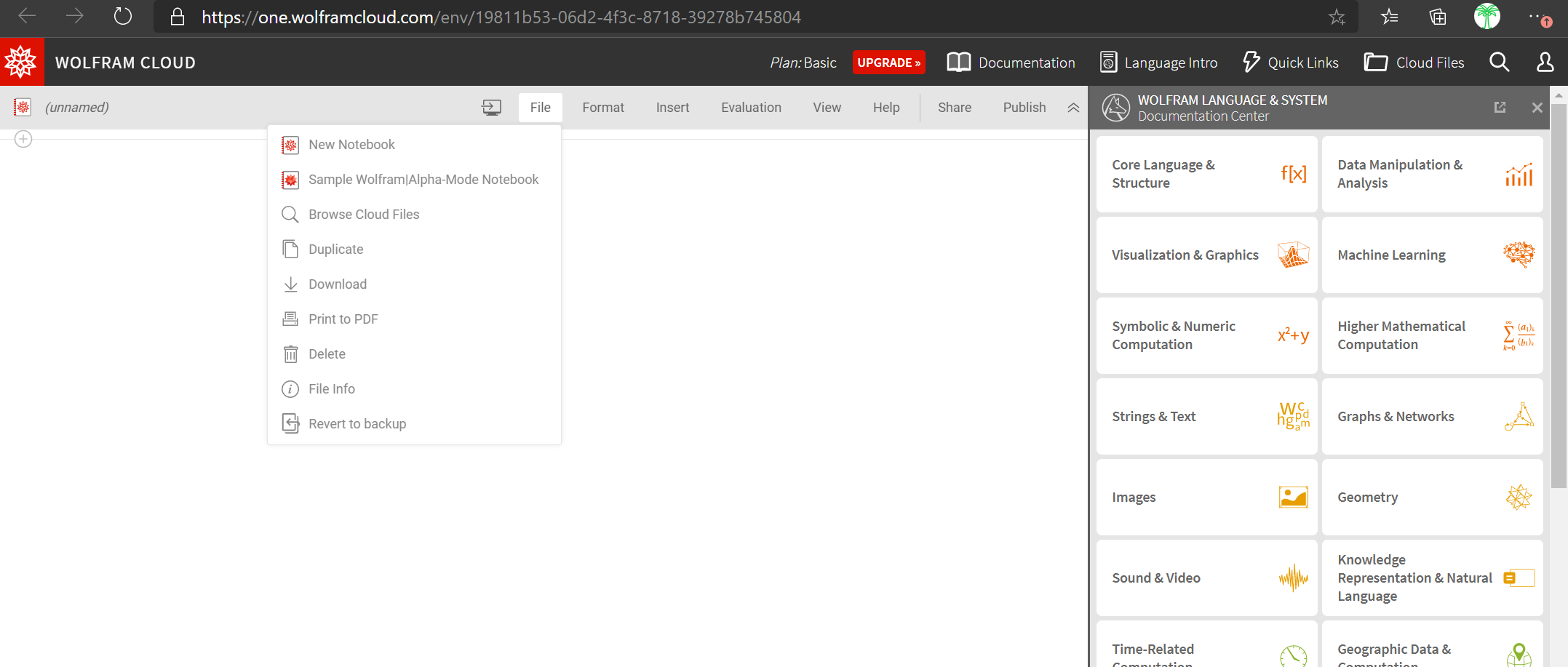This screenshot has height=667, width=1568.
Task: Click the palm tree profile avatar
Action: tap(1487, 16)
